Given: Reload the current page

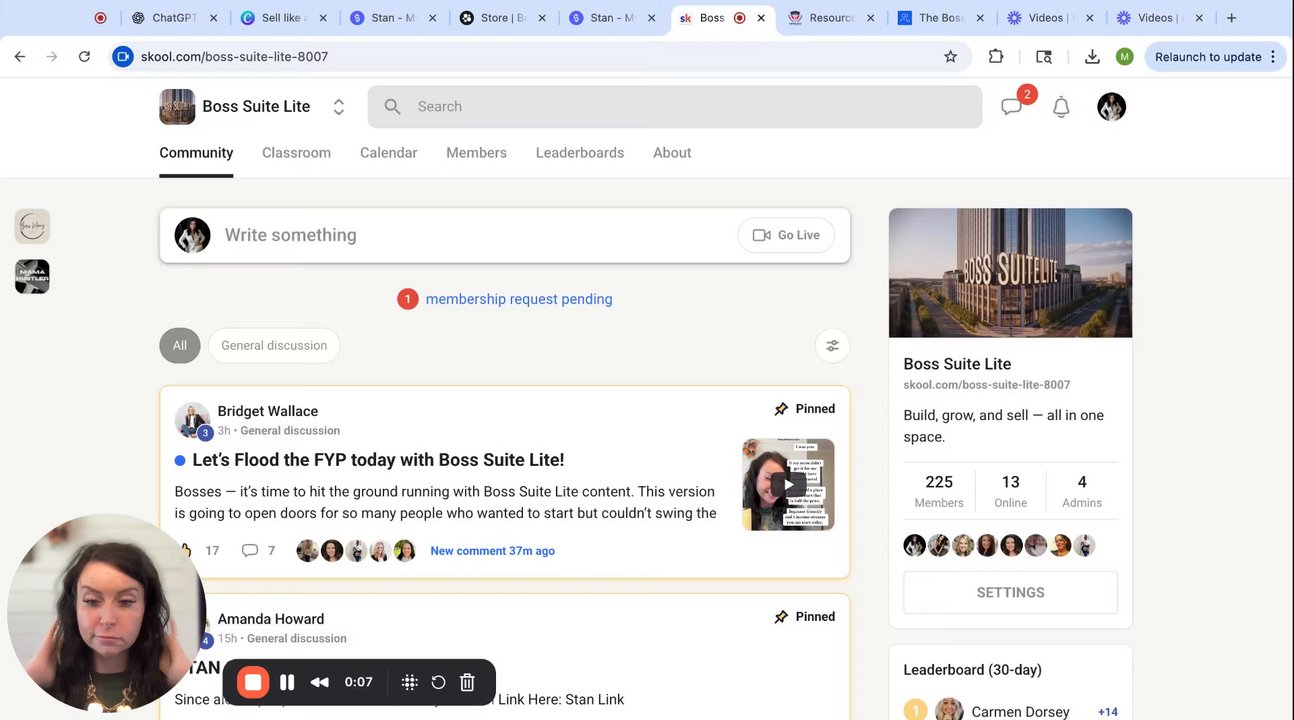Looking at the screenshot, I should [85, 57].
